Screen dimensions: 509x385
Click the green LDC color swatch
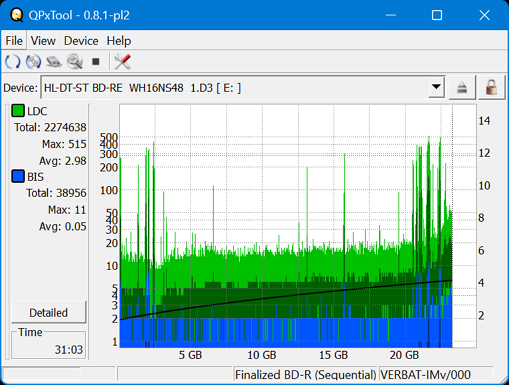[x=18, y=111]
